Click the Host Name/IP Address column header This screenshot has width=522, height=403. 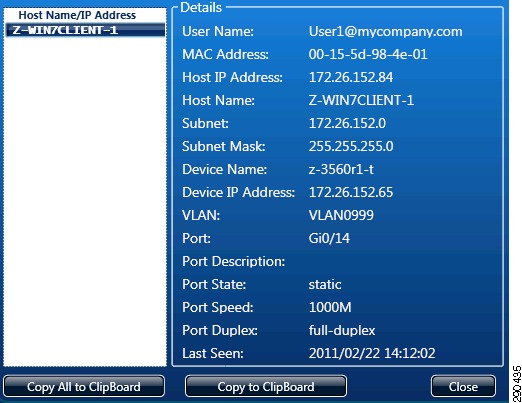77,15
